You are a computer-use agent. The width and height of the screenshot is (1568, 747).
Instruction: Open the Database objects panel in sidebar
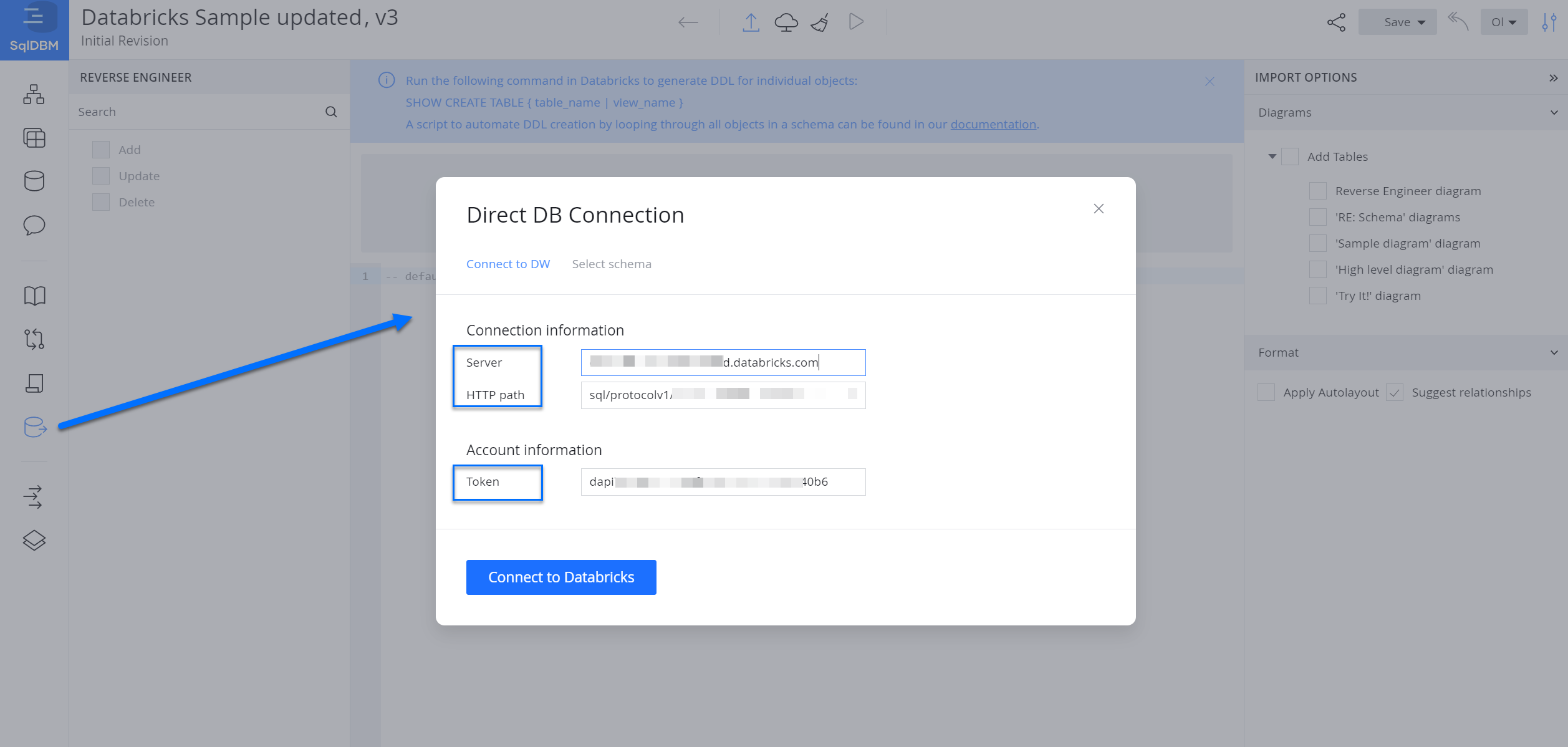[34, 181]
